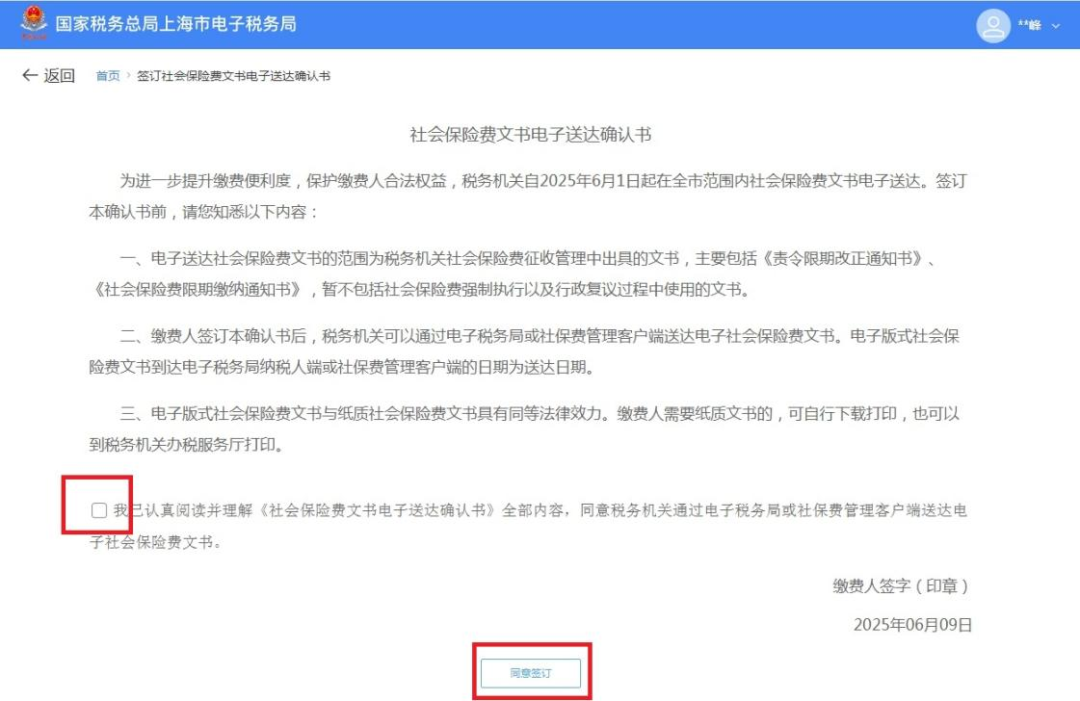
Task: Tick the agreement checkbox for 已认真阅读并理解
Action: (99, 511)
